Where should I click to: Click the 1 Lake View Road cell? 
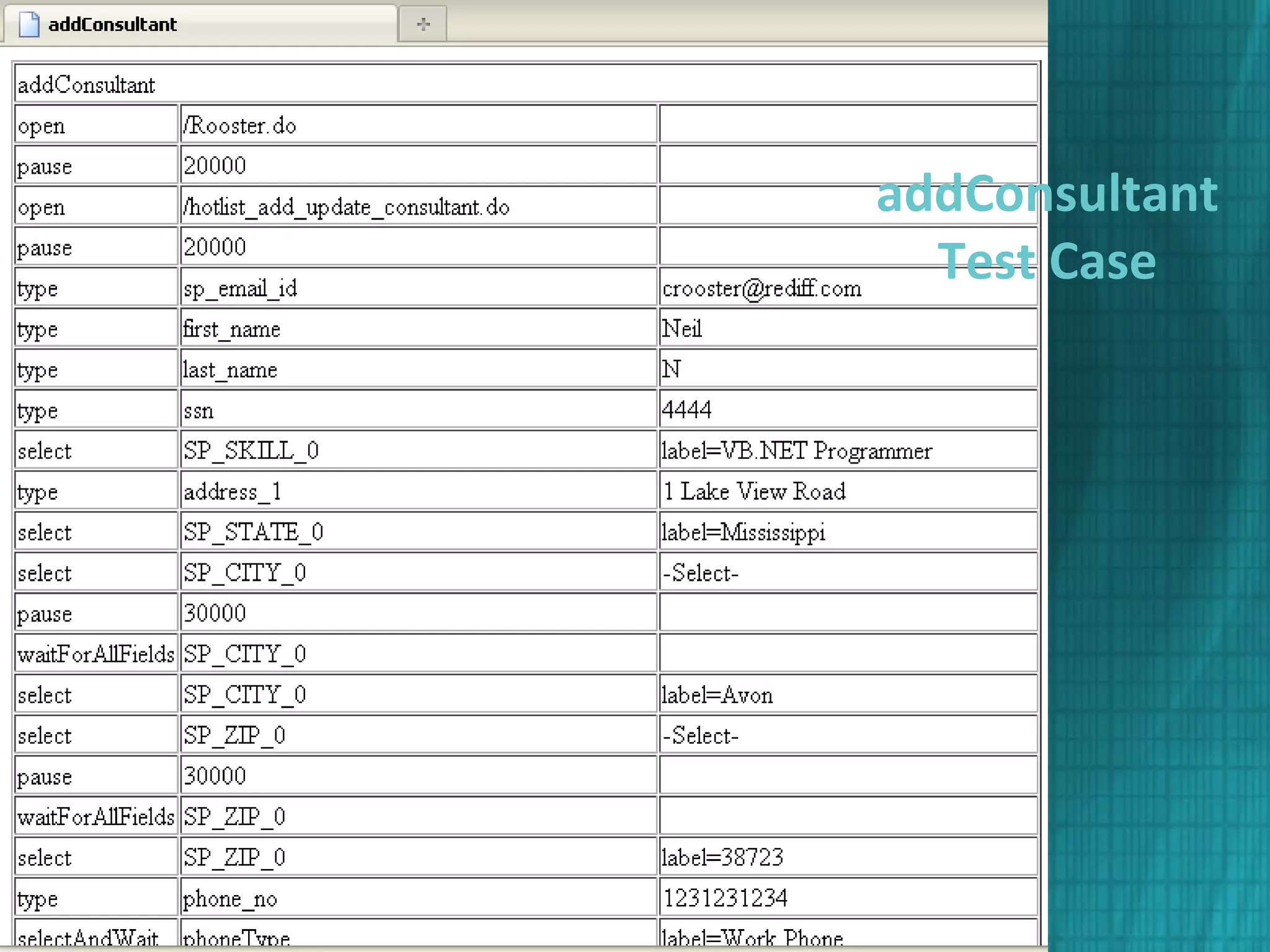[848, 491]
